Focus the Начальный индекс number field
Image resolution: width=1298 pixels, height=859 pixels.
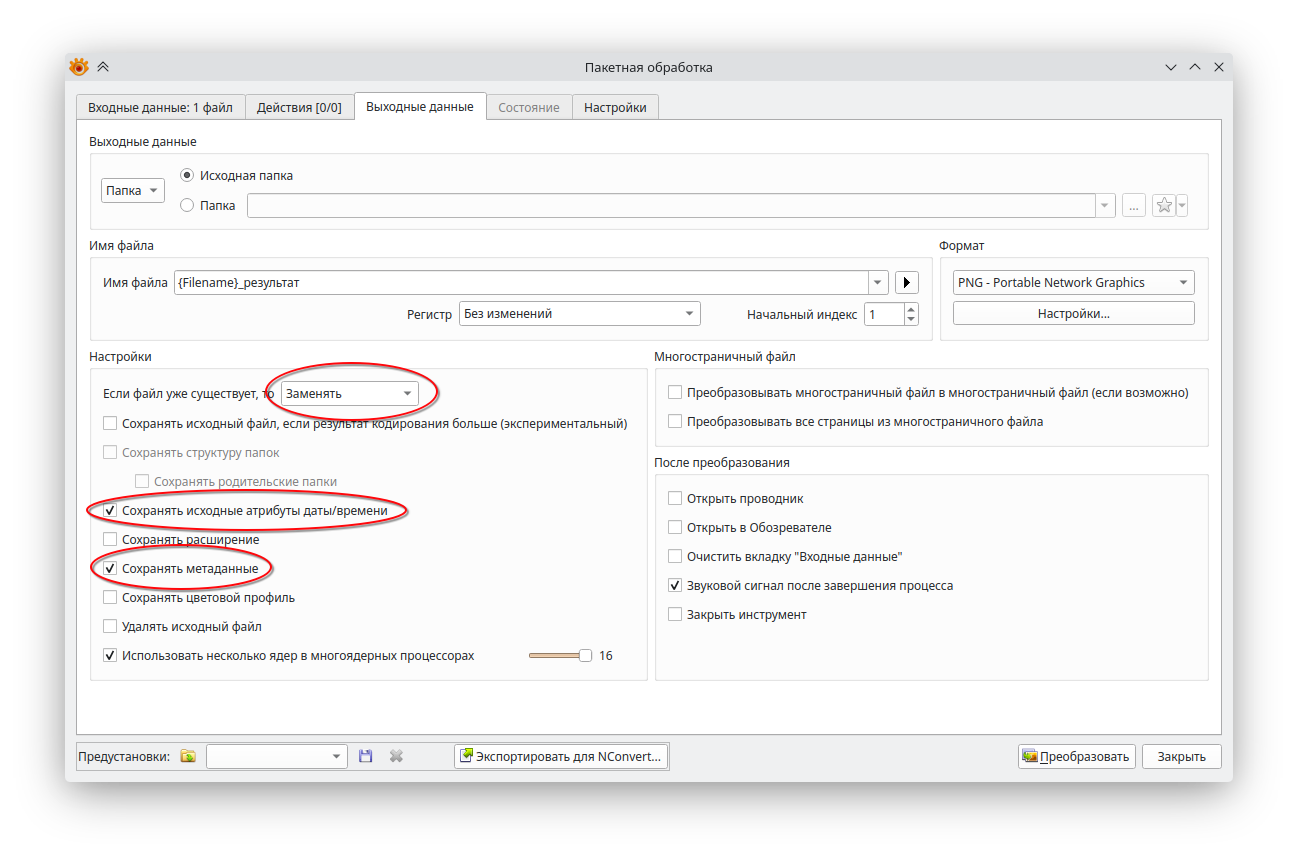coord(884,314)
